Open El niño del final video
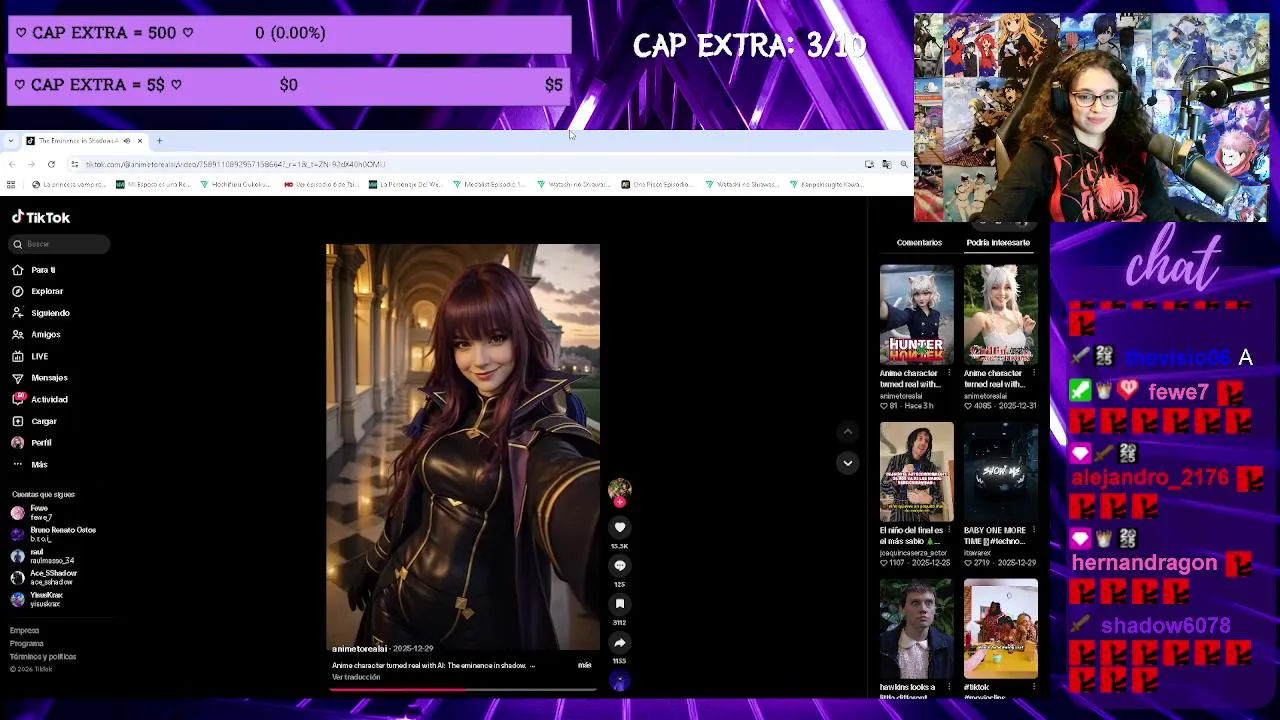1280x720 pixels. (x=916, y=472)
